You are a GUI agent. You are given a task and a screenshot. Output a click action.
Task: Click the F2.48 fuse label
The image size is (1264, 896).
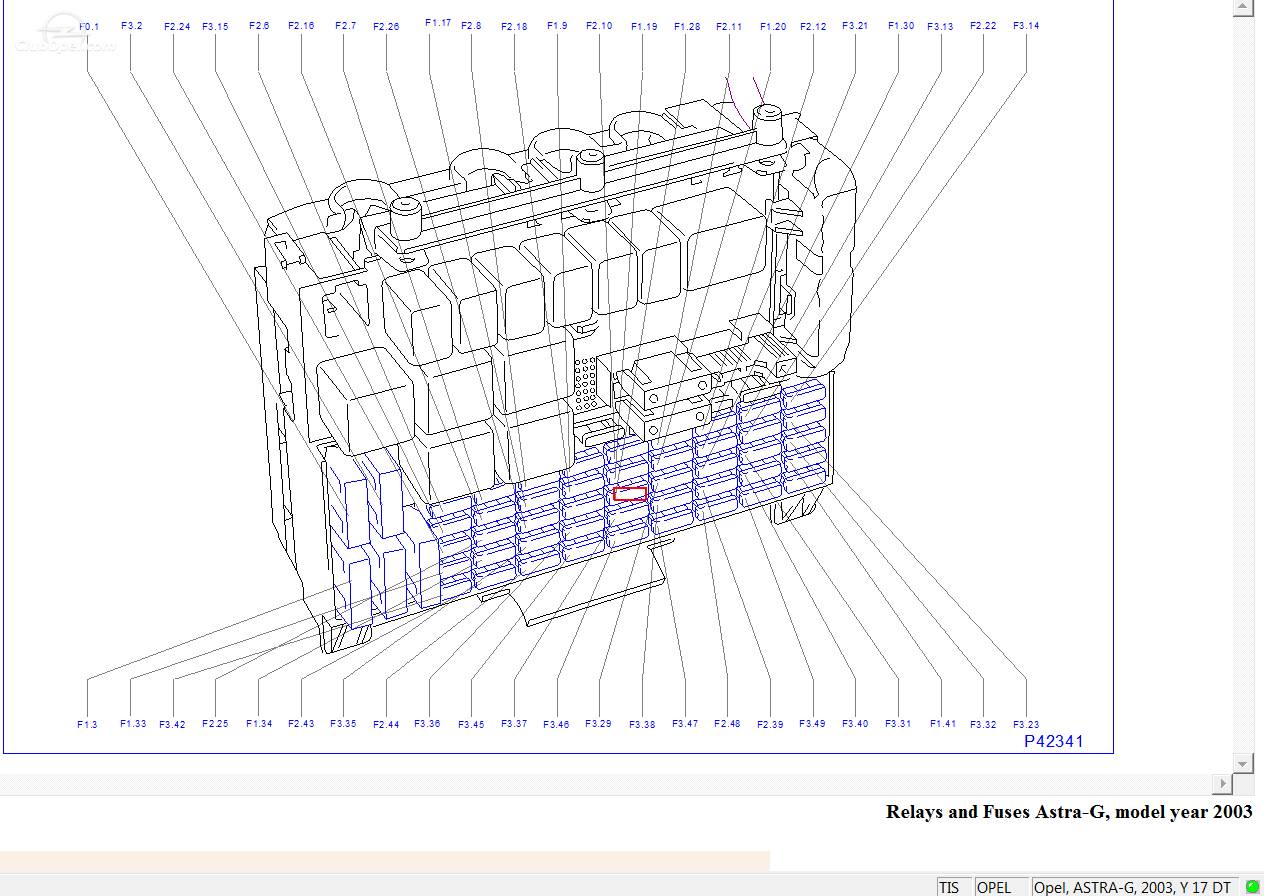click(727, 724)
